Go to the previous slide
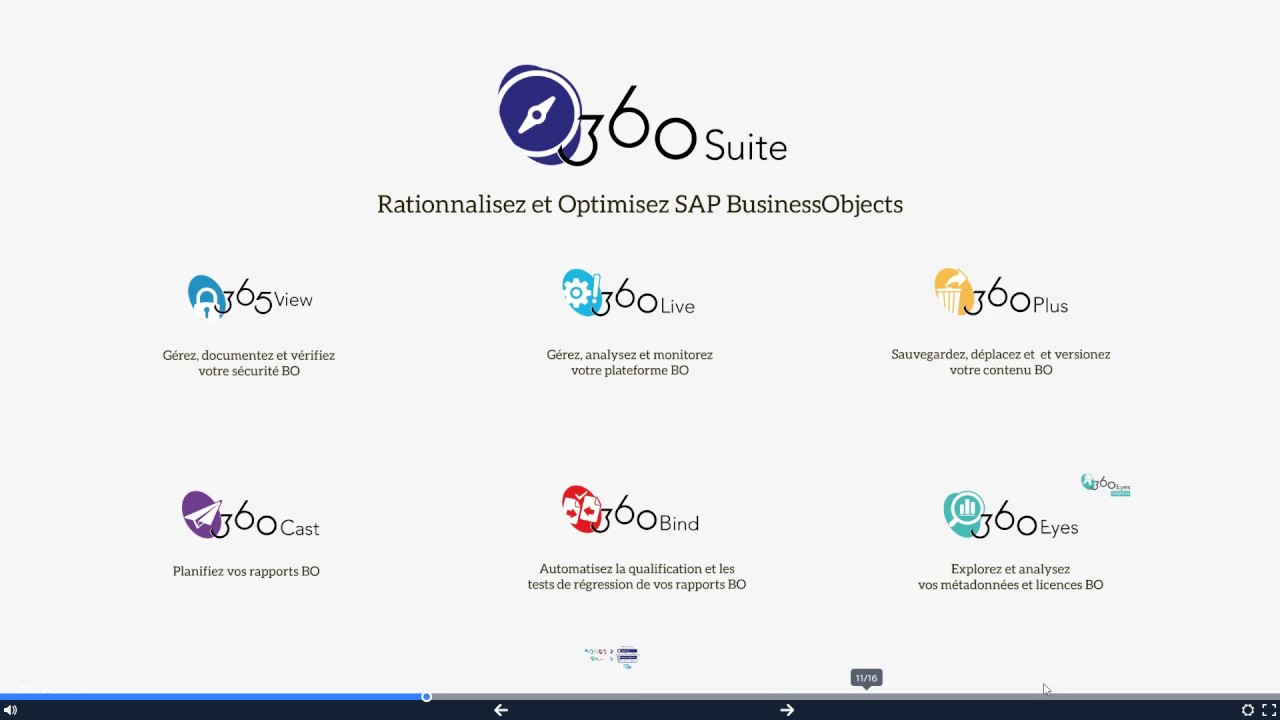The height and width of the screenshot is (720, 1280). click(501, 710)
